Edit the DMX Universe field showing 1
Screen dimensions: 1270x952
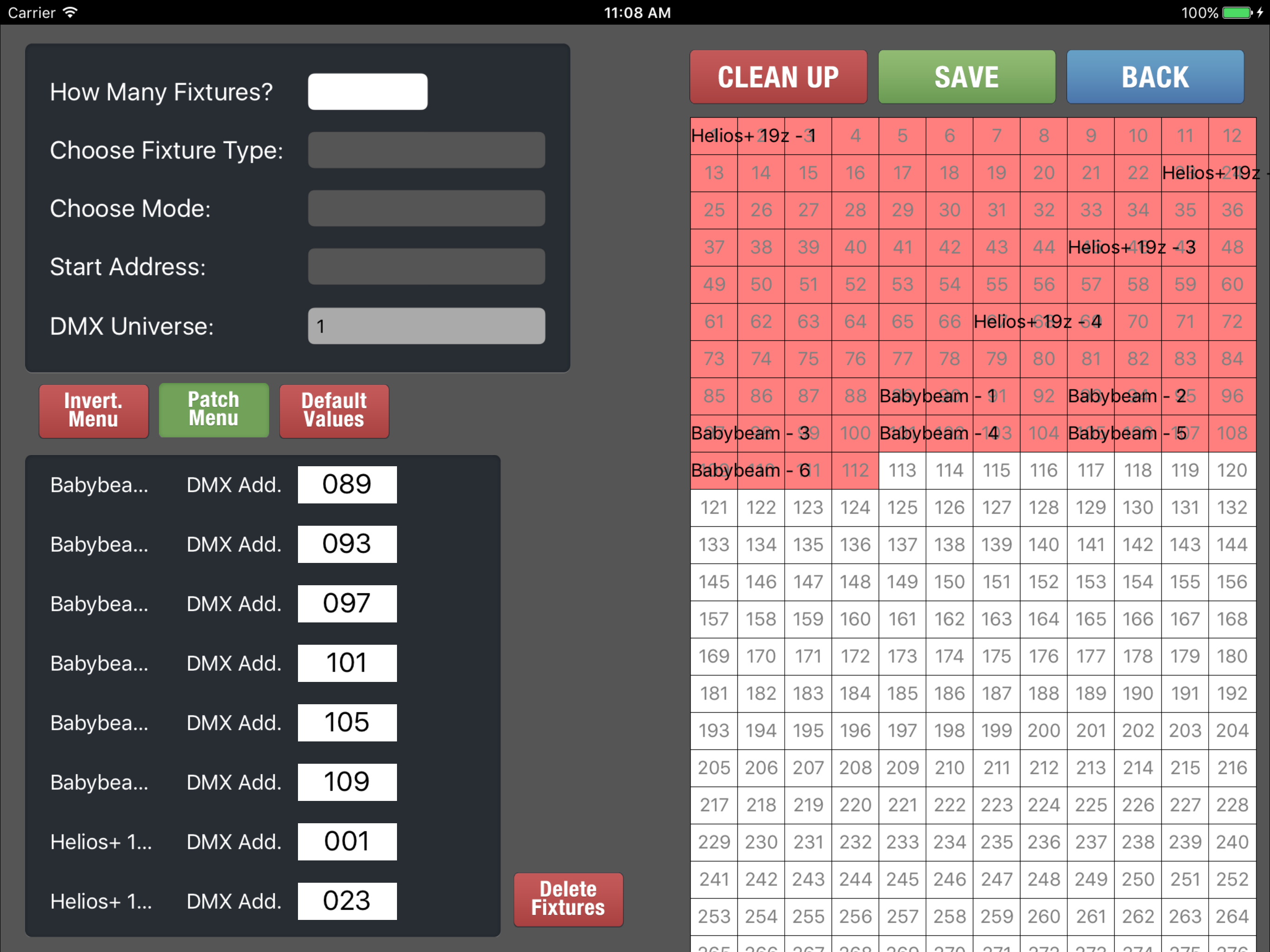pos(426,326)
